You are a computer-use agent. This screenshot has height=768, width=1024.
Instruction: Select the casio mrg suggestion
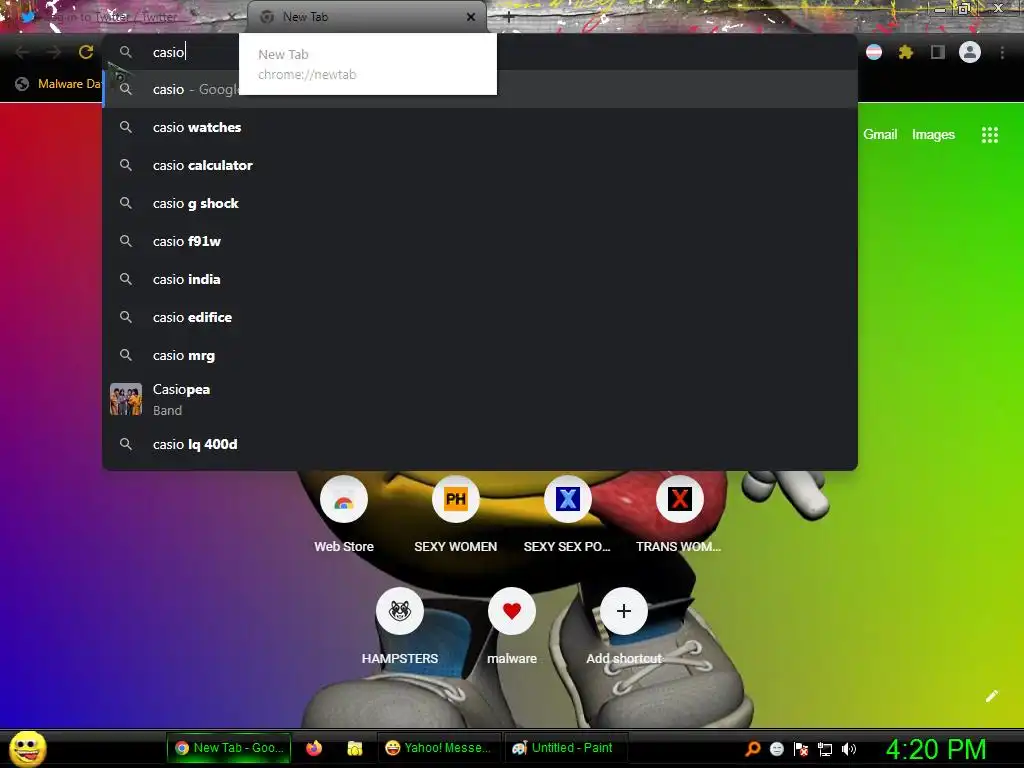(x=480, y=355)
